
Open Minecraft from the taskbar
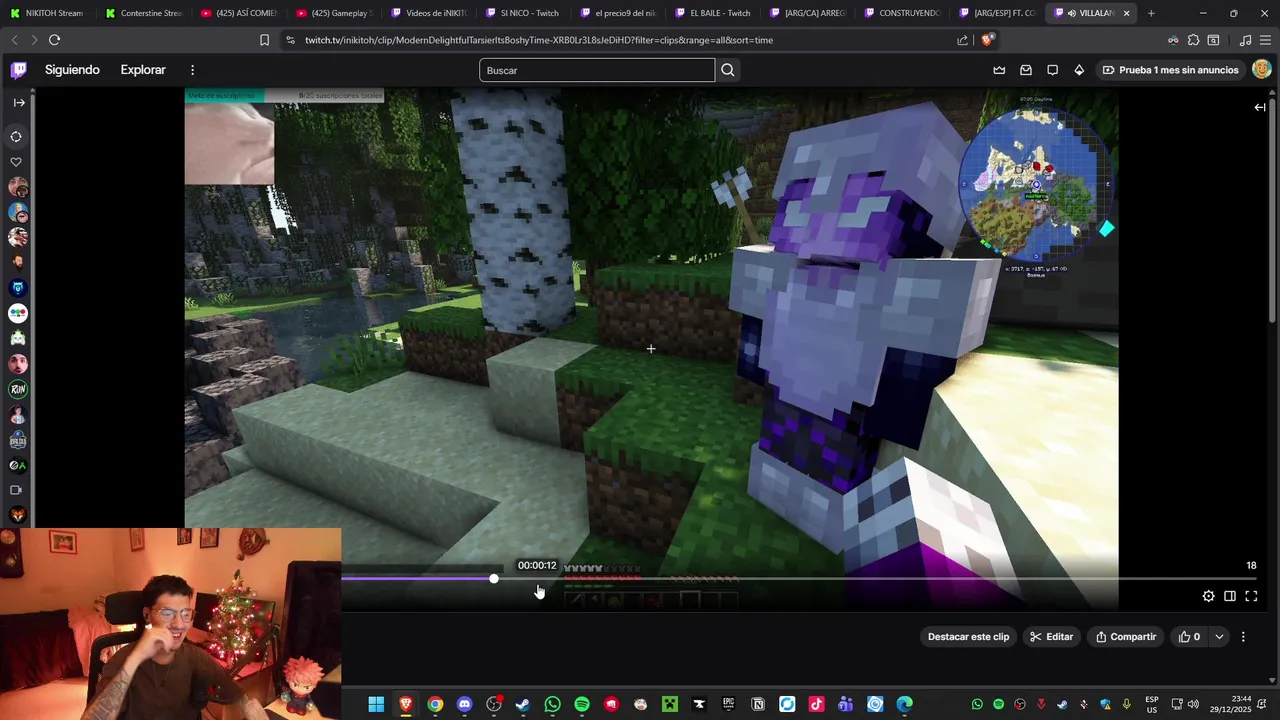click(x=670, y=704)
